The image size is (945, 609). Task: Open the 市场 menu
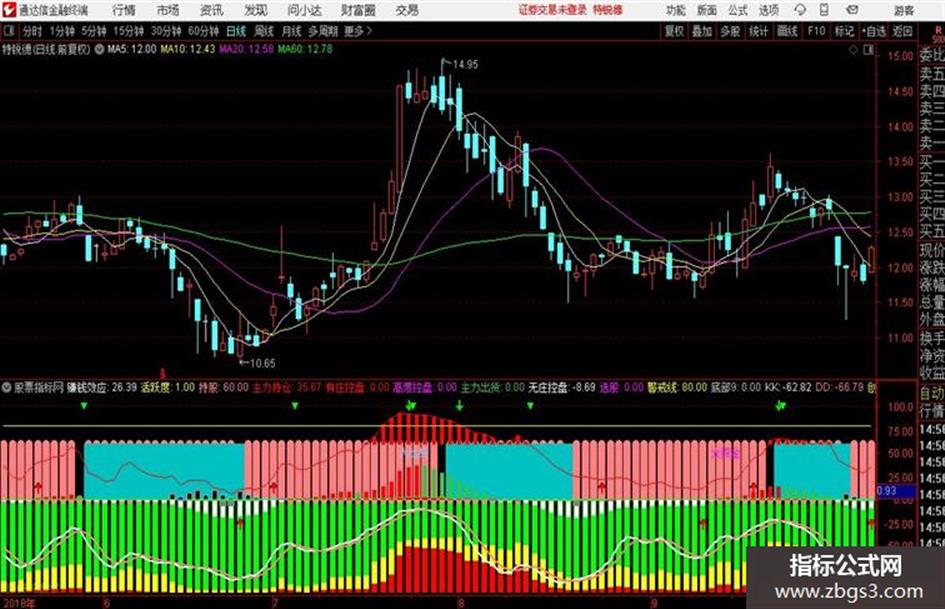pyautogui.click(x=168, y=10)
